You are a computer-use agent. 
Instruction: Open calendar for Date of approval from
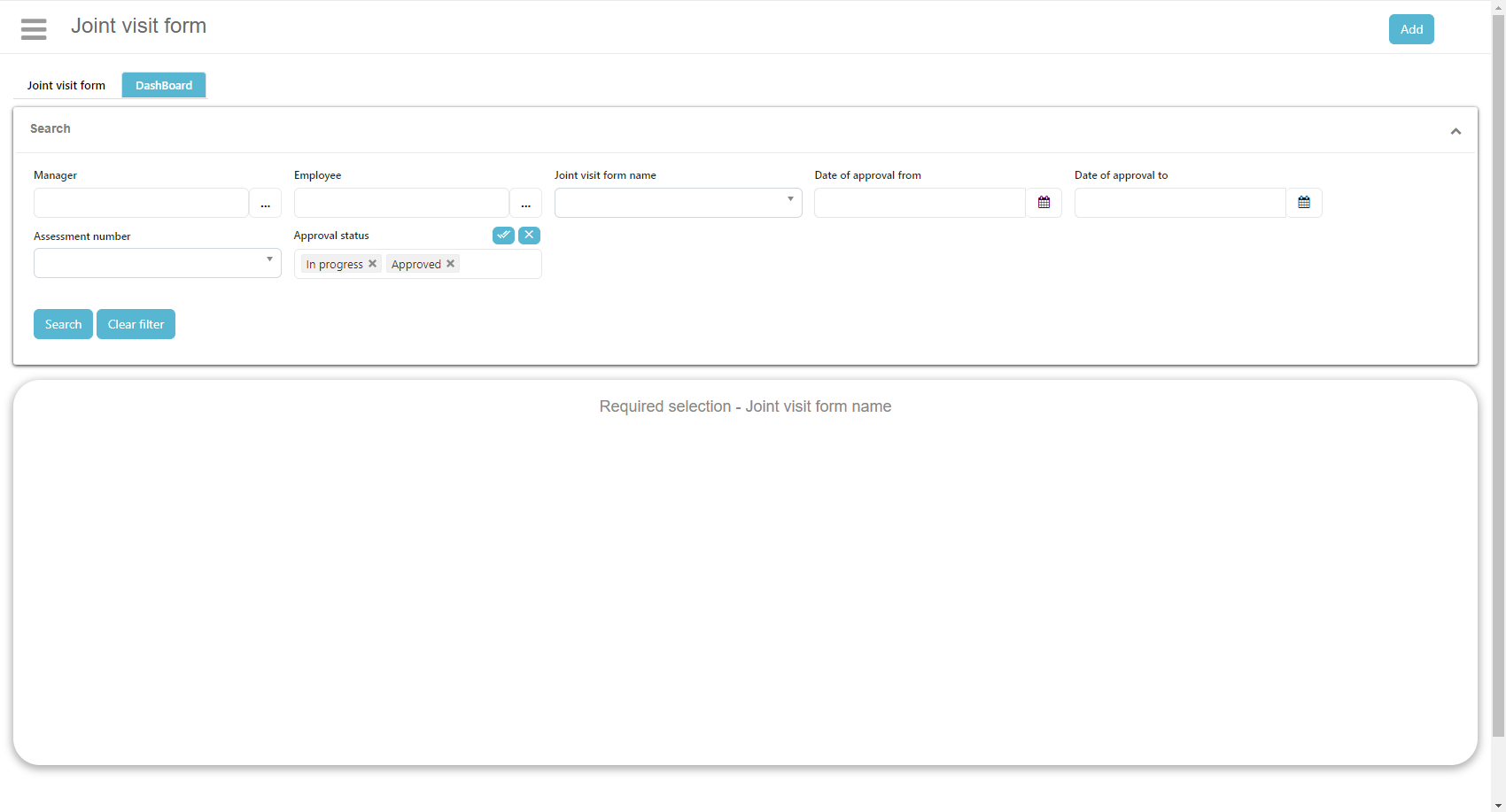coord(1044,203)
